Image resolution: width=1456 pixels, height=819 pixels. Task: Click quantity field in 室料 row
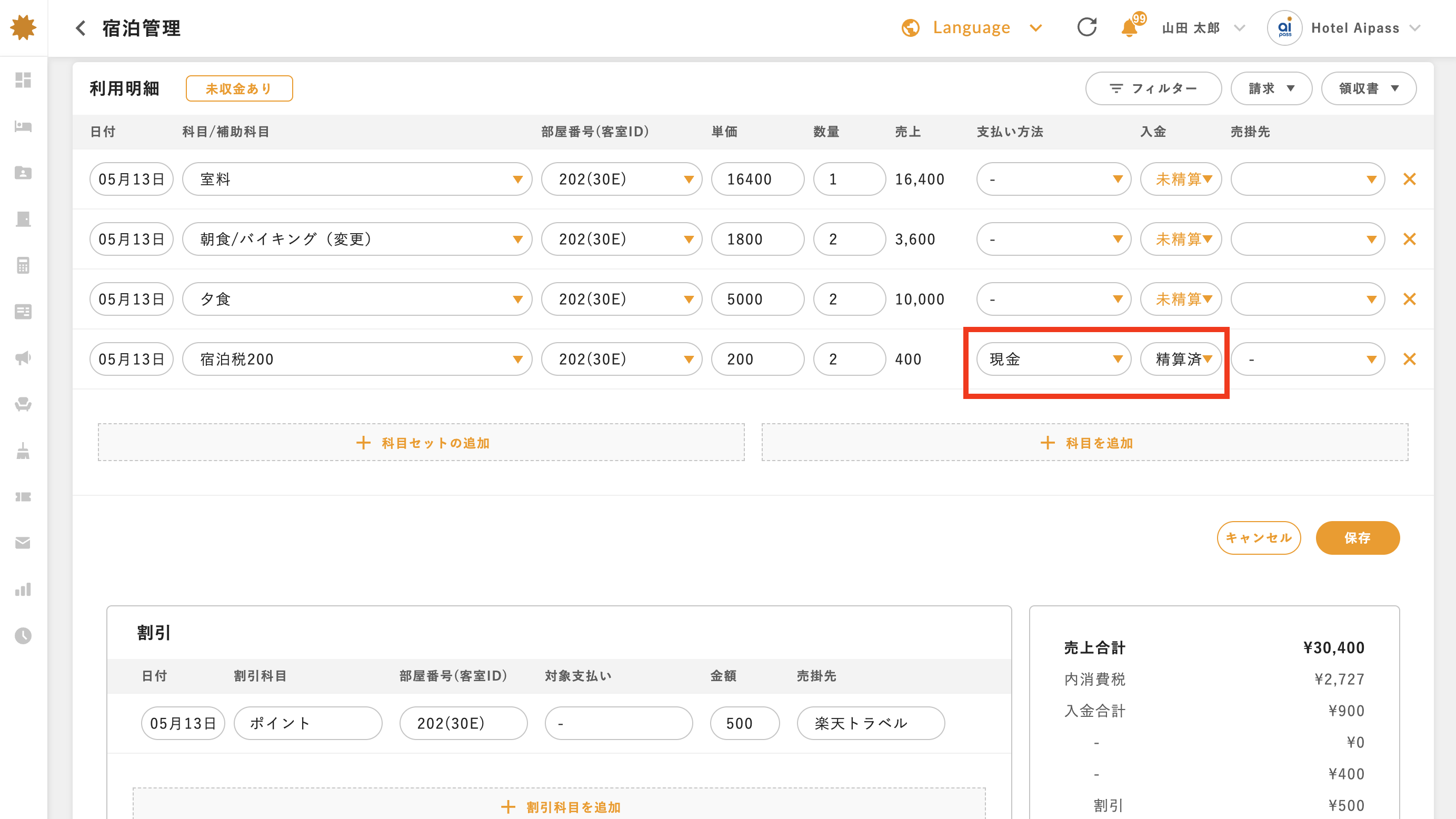[x=849, y=179]
